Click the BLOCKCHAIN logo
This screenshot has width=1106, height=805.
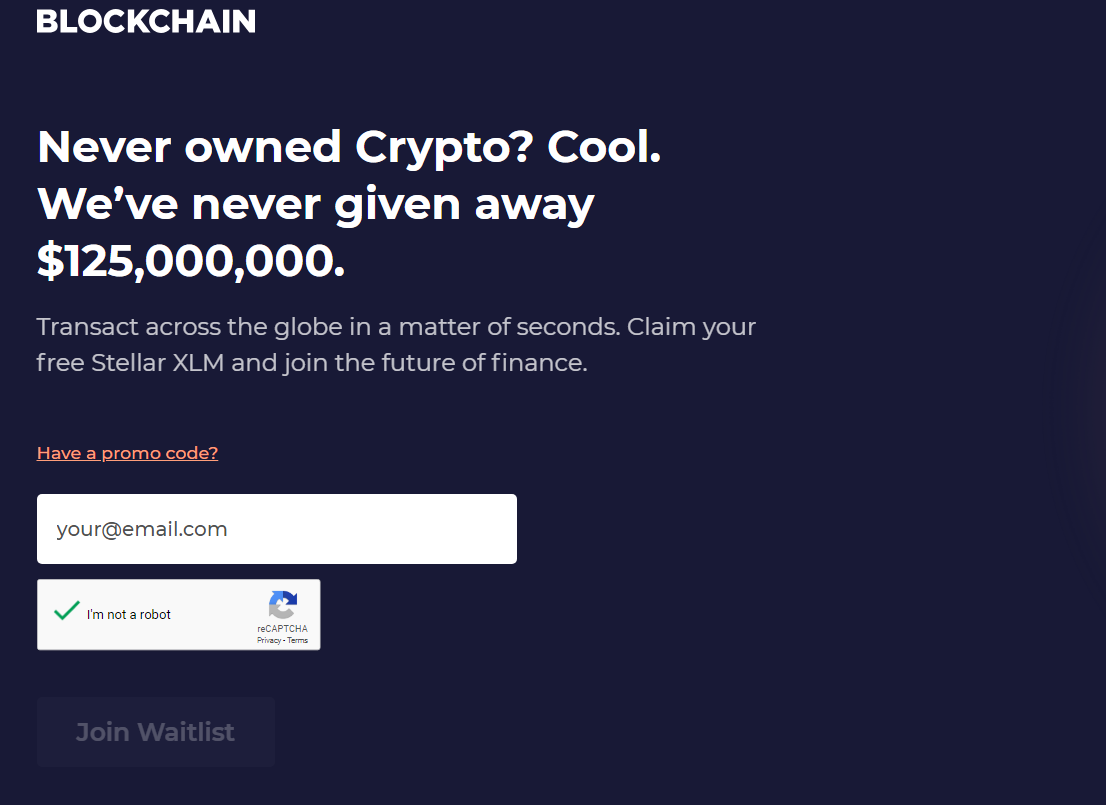click(x=146, y=20)
